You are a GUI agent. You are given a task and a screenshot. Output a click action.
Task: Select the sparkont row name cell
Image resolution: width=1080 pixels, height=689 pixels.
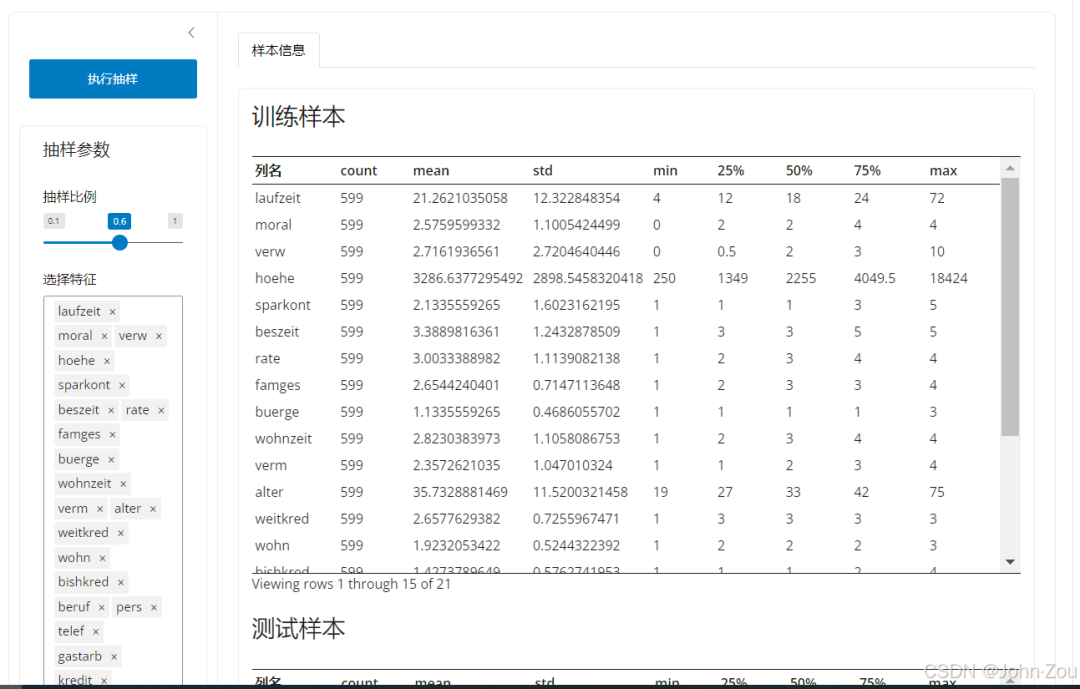click(282, 305)
